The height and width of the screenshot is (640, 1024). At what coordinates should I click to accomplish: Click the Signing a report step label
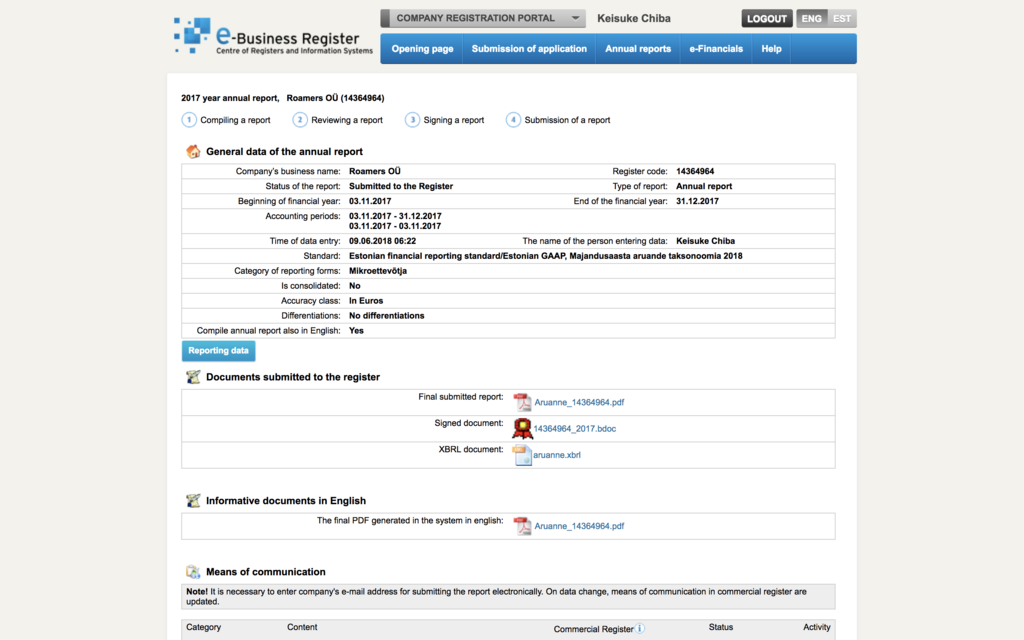[454, 120]
